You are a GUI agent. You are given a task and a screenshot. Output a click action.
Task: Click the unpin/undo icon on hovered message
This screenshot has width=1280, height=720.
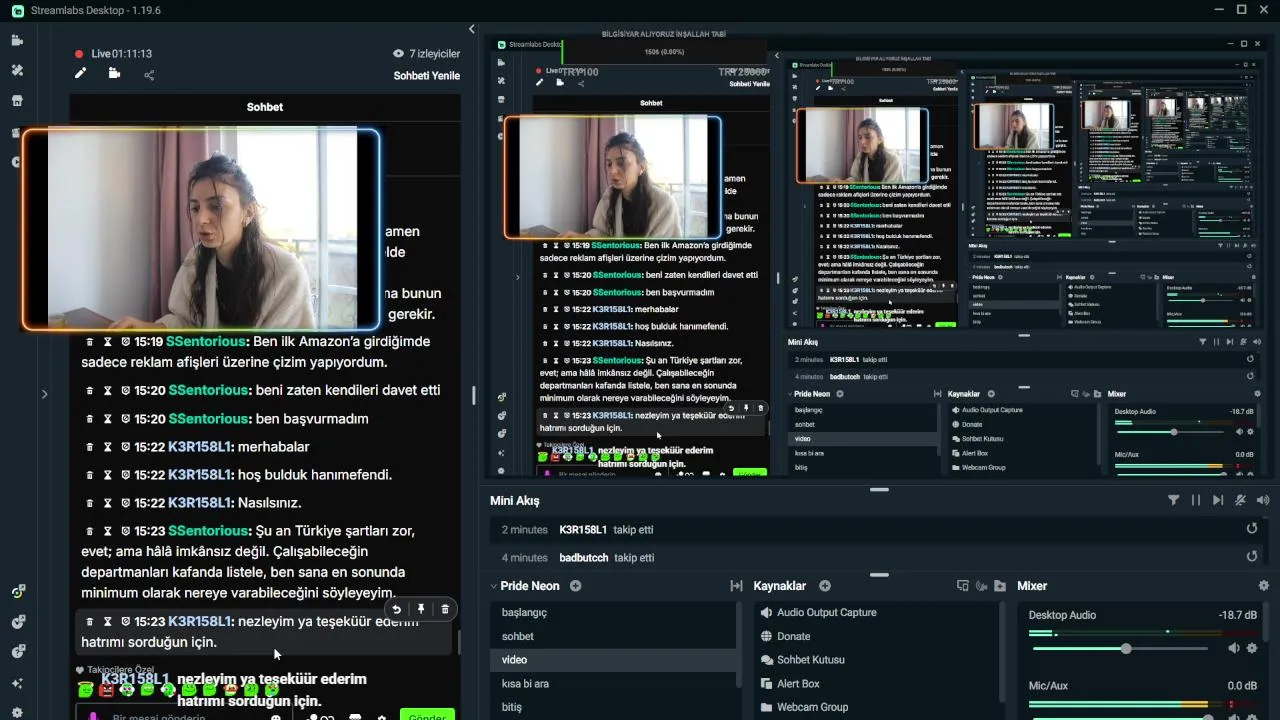point(397,609)
